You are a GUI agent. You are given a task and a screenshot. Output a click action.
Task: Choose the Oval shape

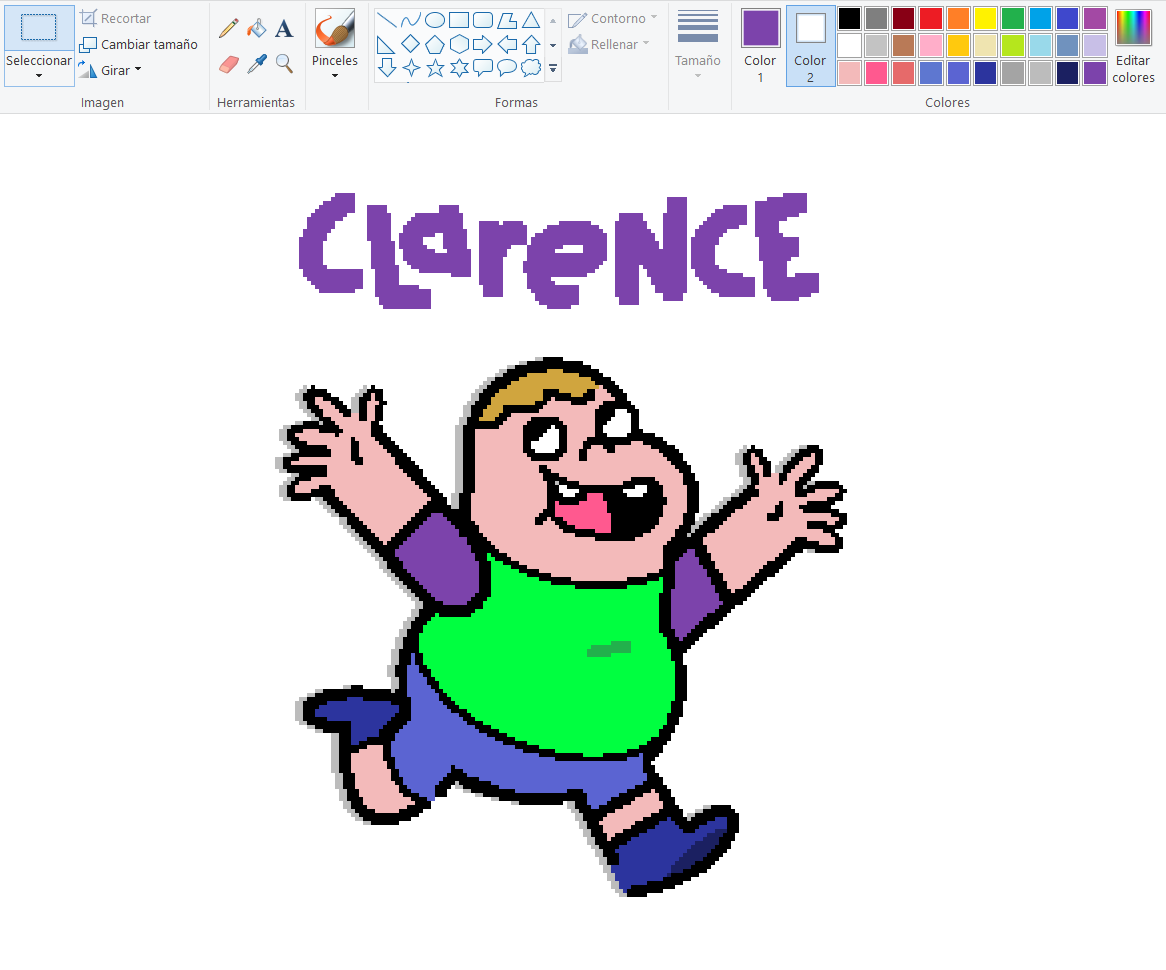(x=435, y=20)
